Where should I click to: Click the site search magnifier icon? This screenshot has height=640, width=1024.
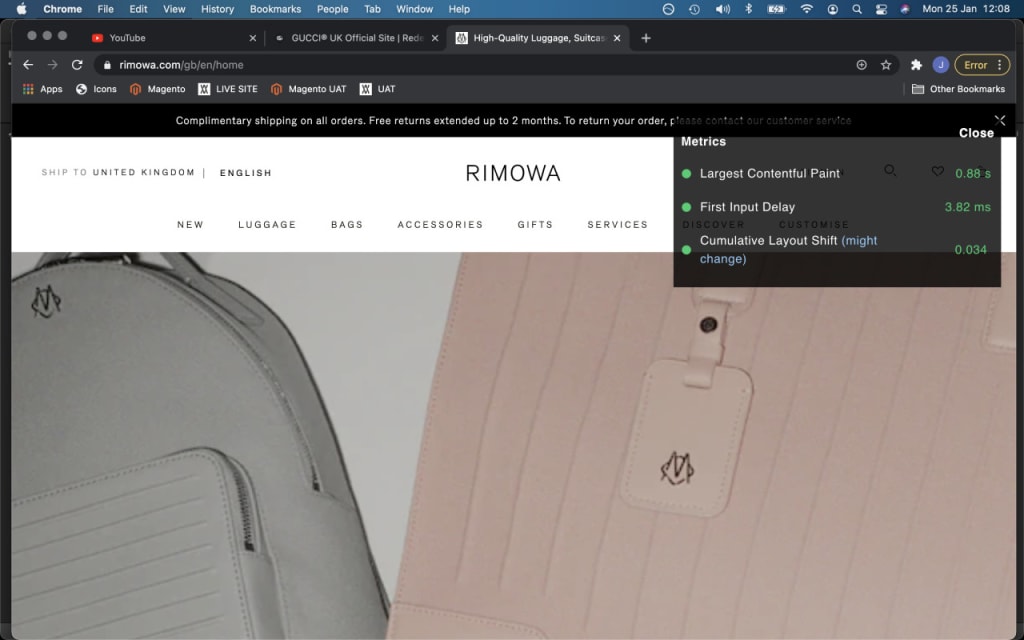(890, 170)
